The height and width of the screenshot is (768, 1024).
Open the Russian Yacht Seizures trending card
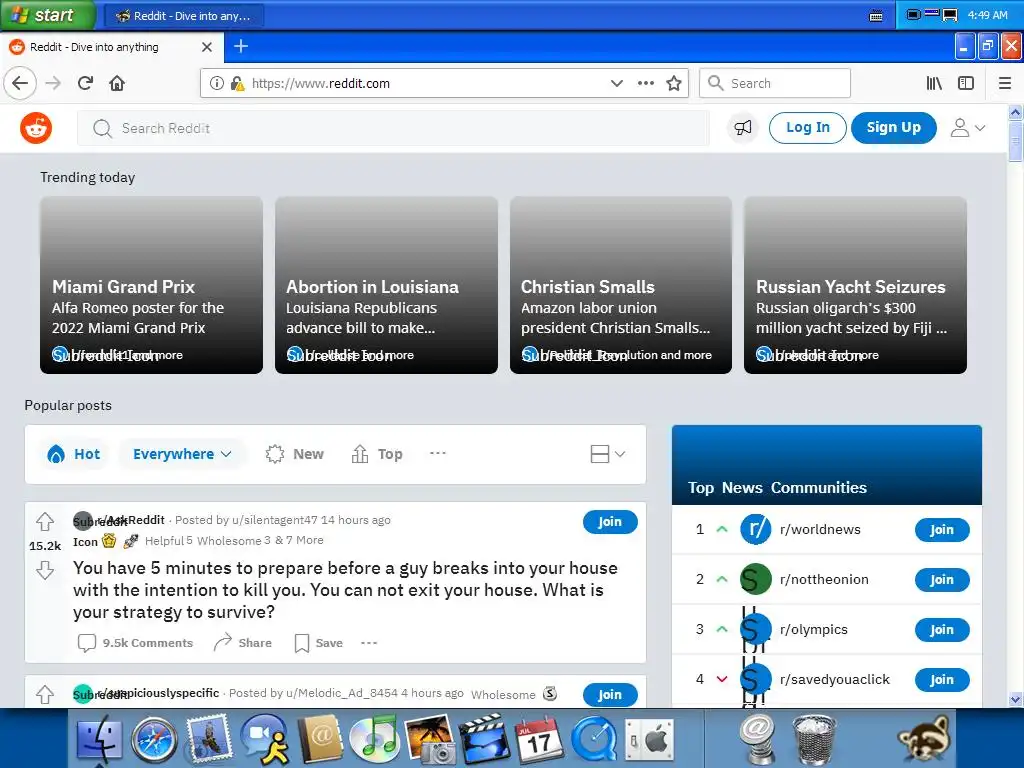click(856, 285)
